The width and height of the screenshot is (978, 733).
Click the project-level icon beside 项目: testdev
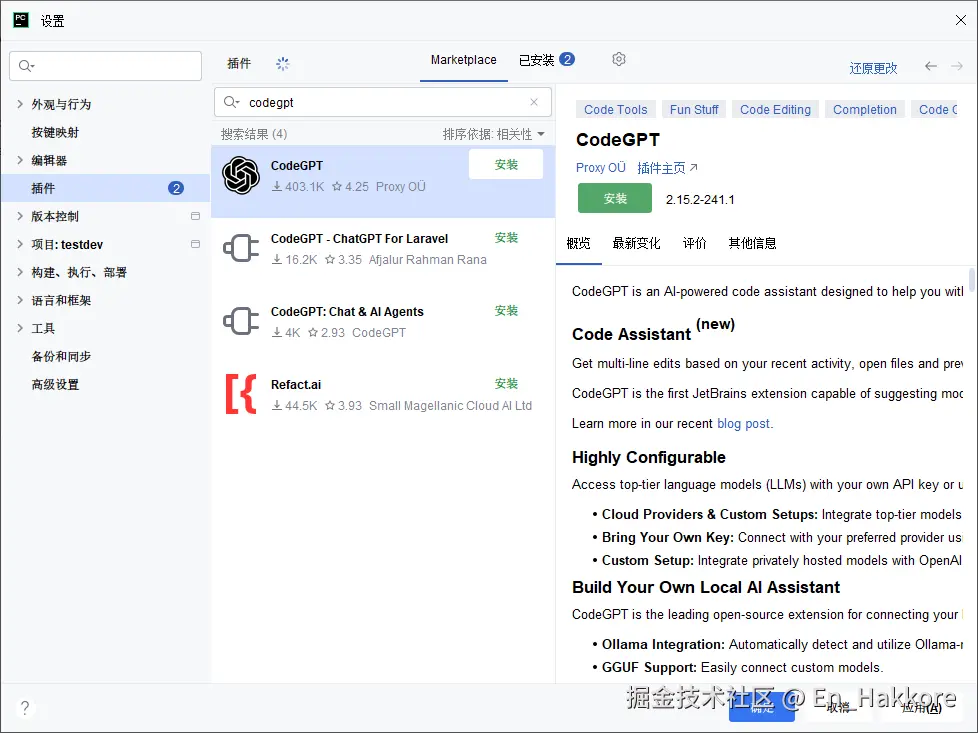point(195,244)
